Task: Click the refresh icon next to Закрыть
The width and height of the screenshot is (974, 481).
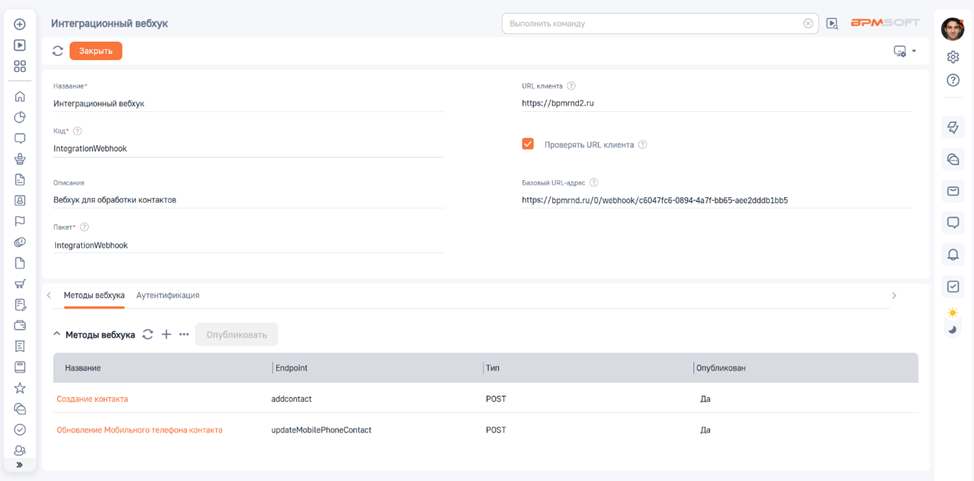Action: (58, 51)
